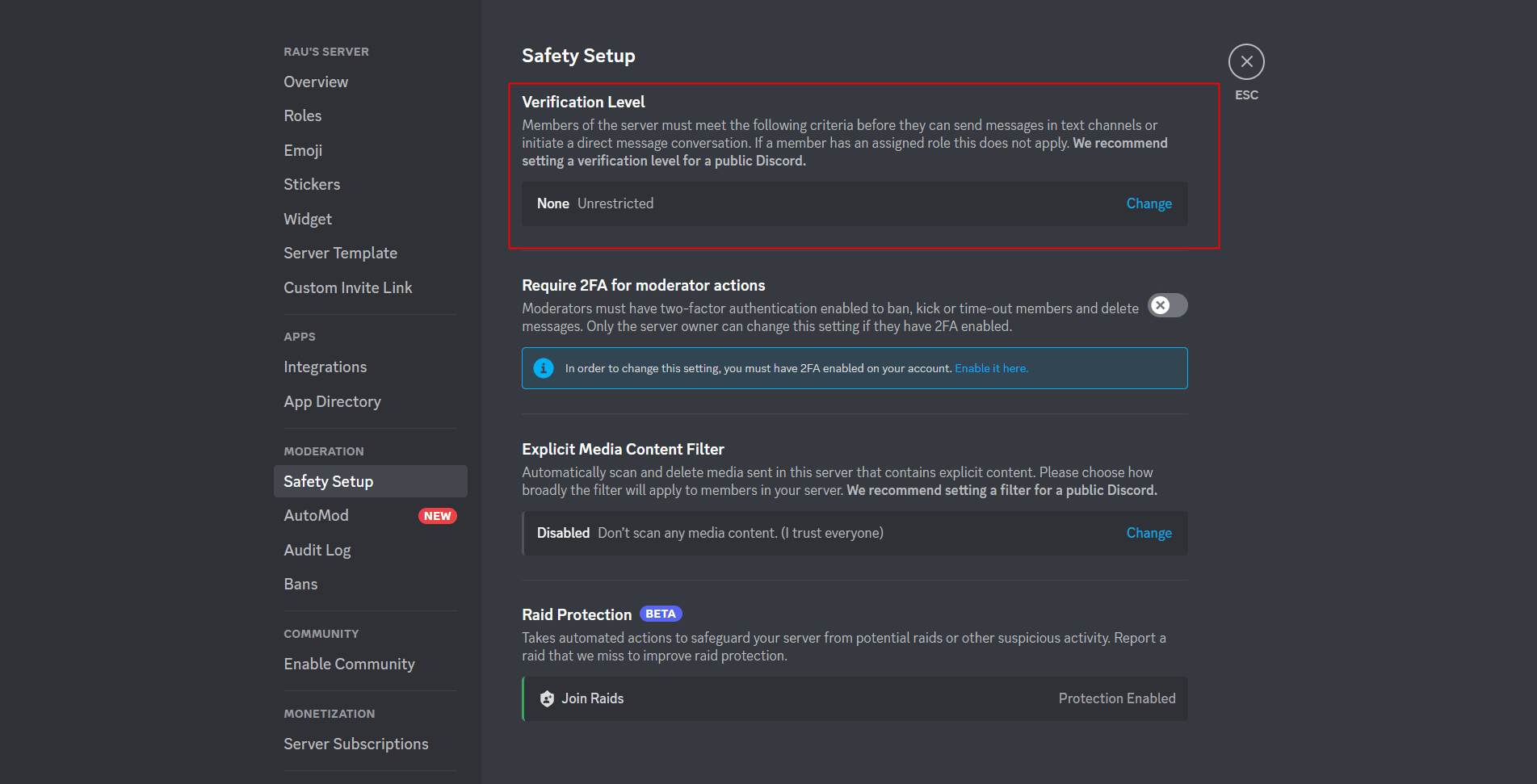The image size is (1537, 784).
Task: Click the Safety Setup page heading
Action: click(578, 56)
